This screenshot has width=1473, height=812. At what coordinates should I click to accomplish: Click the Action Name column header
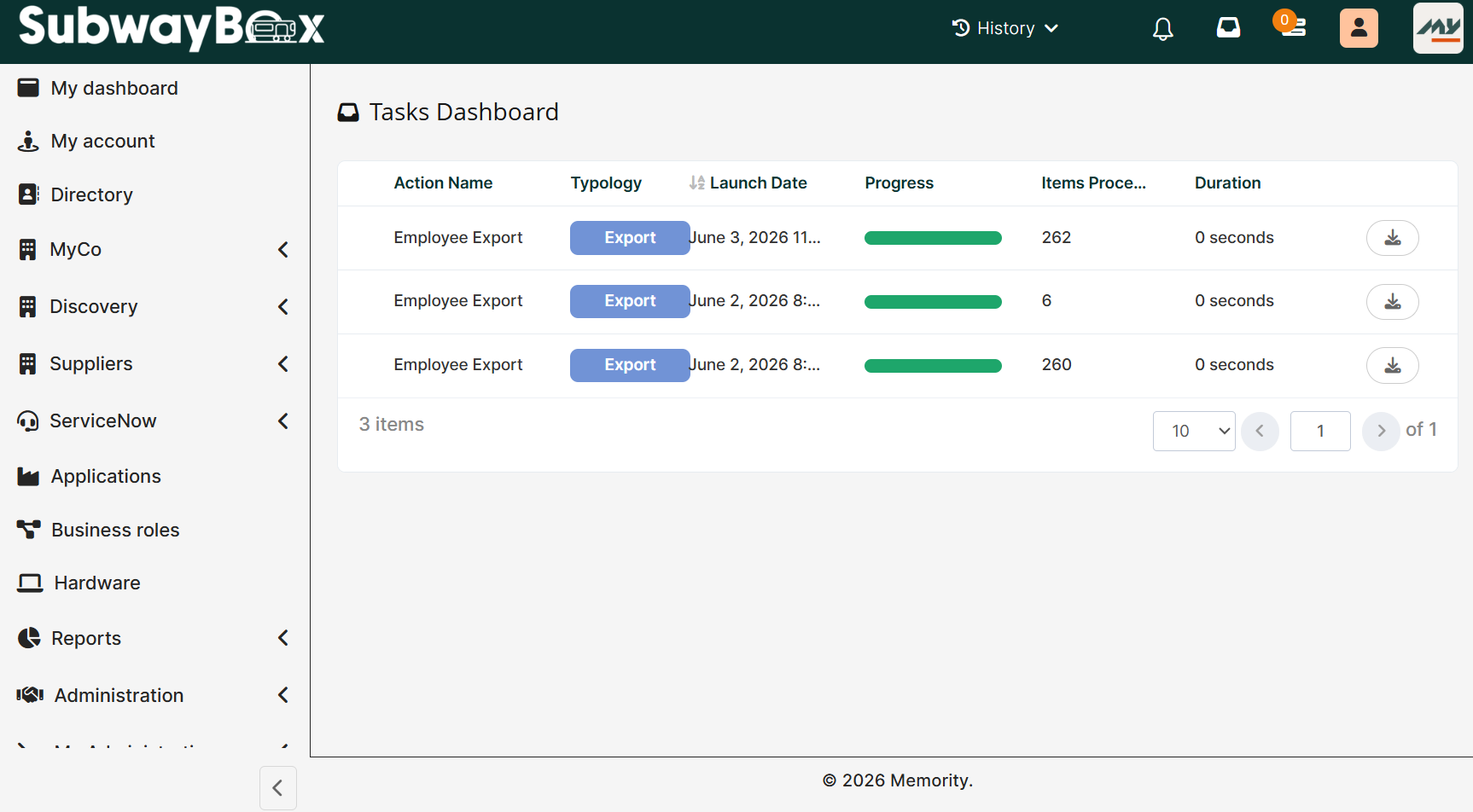443,183
